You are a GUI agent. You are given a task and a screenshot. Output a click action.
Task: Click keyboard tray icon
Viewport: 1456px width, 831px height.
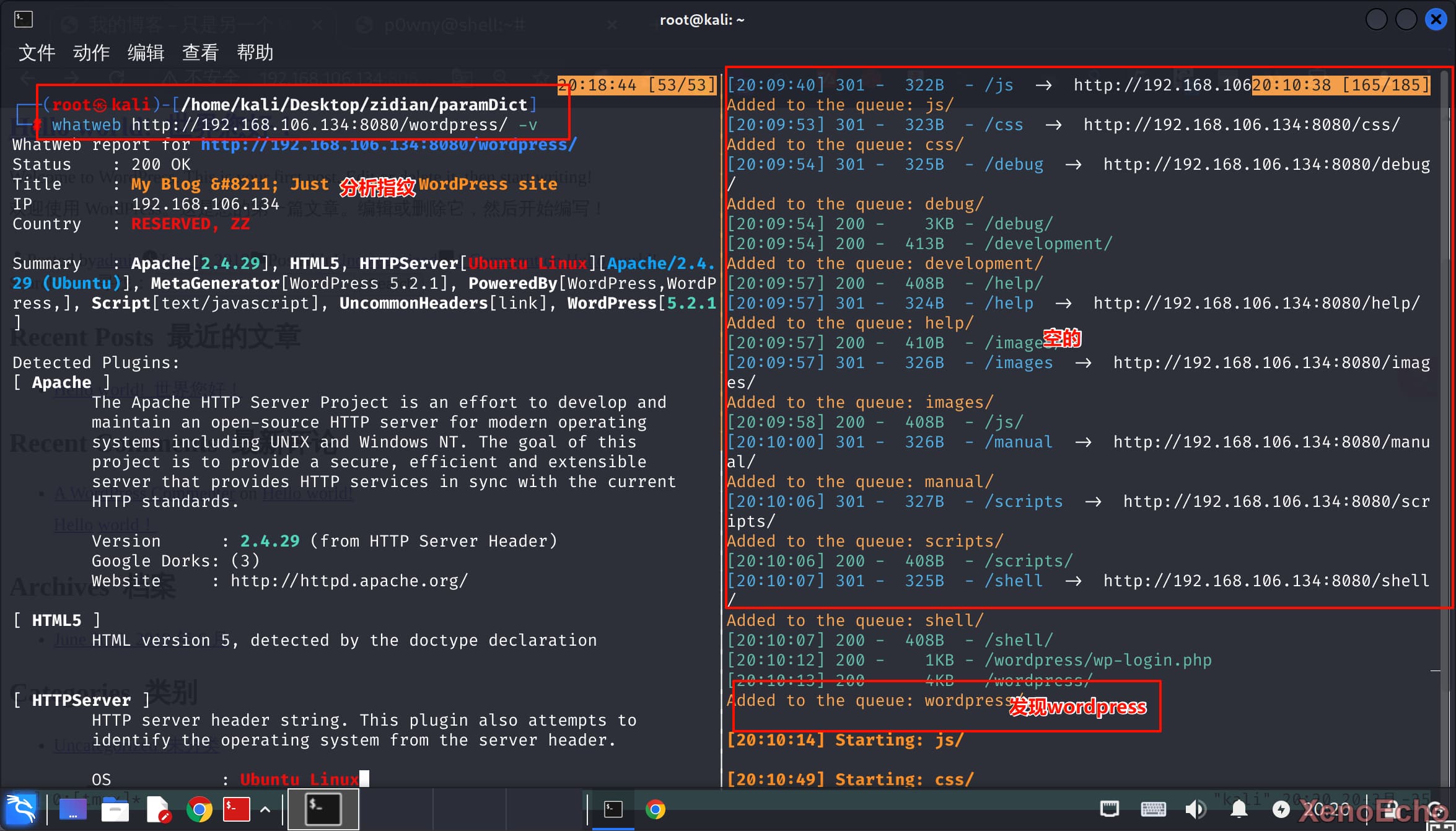click(x=1153, y=809)
